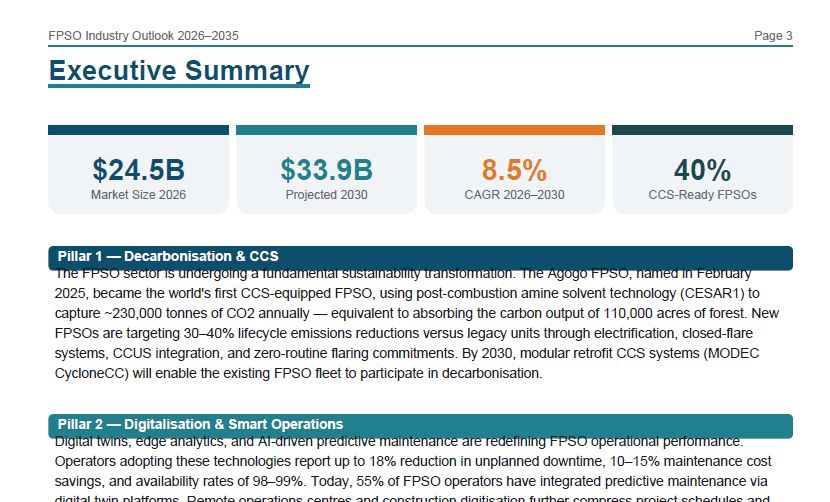Click the Page 3 label in header
The height and width of the screenshot is (502, 830).
773,35
